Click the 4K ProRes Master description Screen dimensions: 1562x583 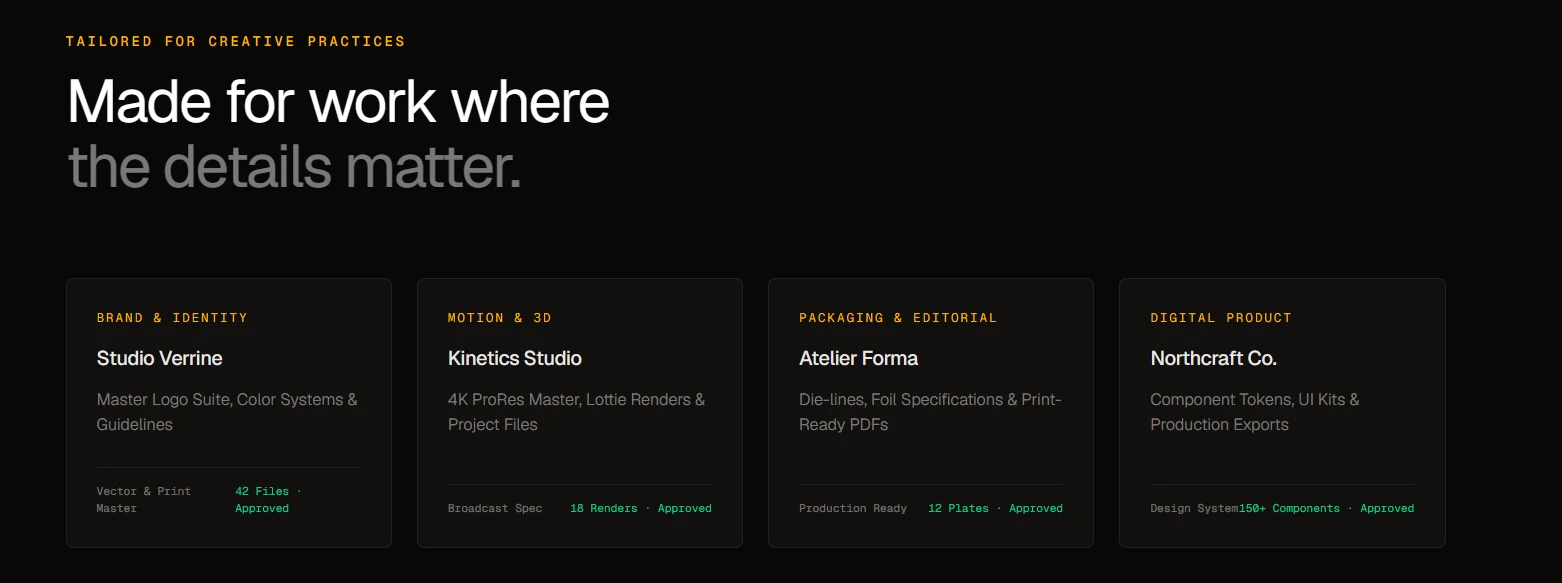(576, 412)
